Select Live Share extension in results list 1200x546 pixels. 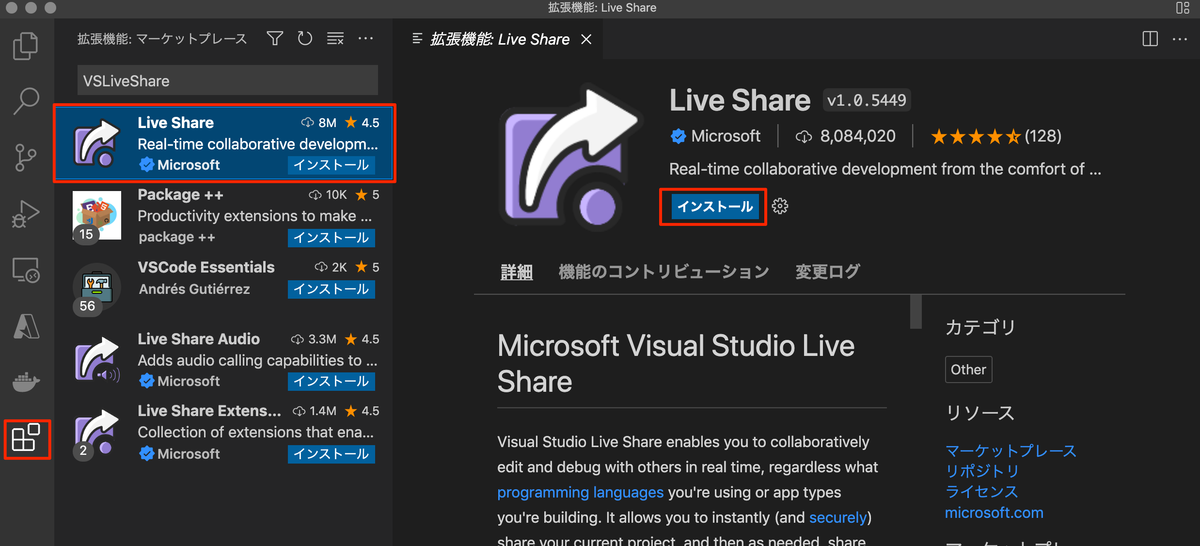[x=223, y=143]
